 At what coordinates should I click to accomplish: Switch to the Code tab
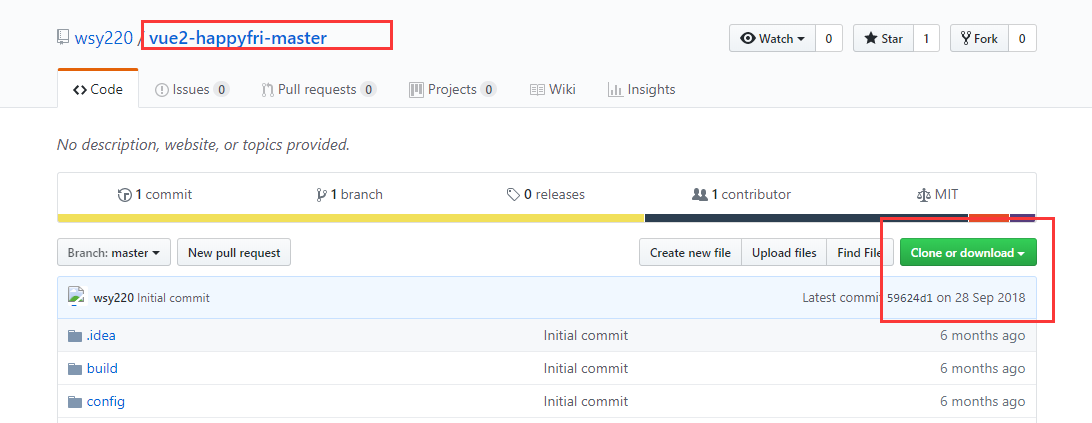(98, 89)
